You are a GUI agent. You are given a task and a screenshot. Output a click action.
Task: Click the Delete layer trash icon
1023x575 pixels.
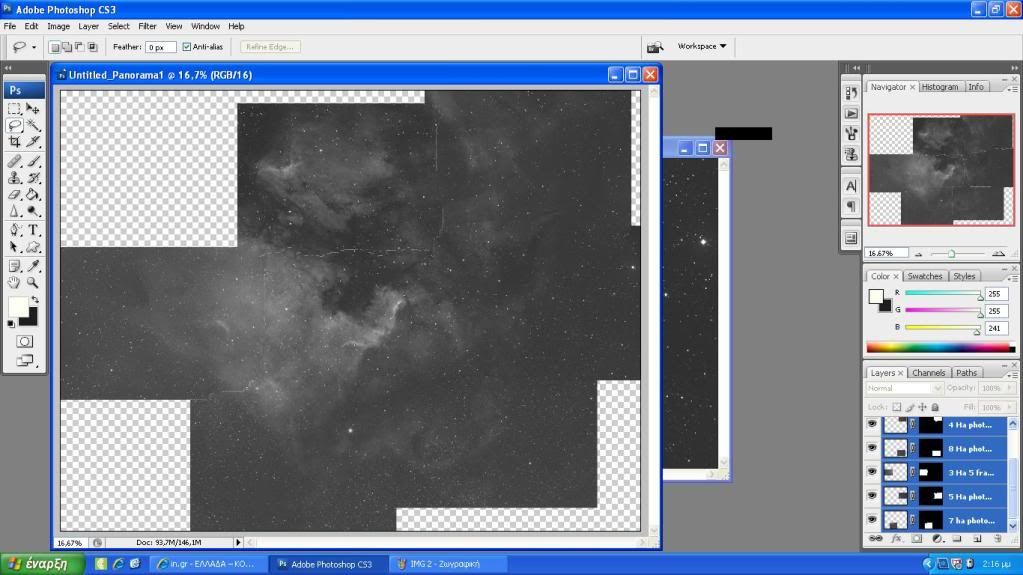[x=996, y=538]
